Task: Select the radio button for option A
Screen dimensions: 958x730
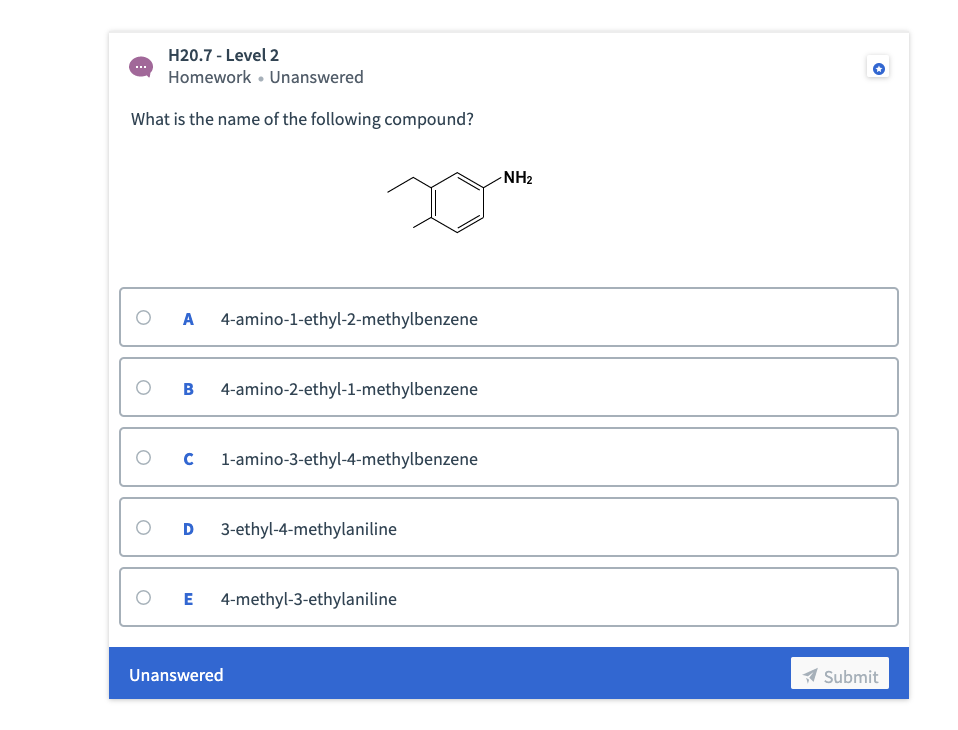Action: [143, 316]
